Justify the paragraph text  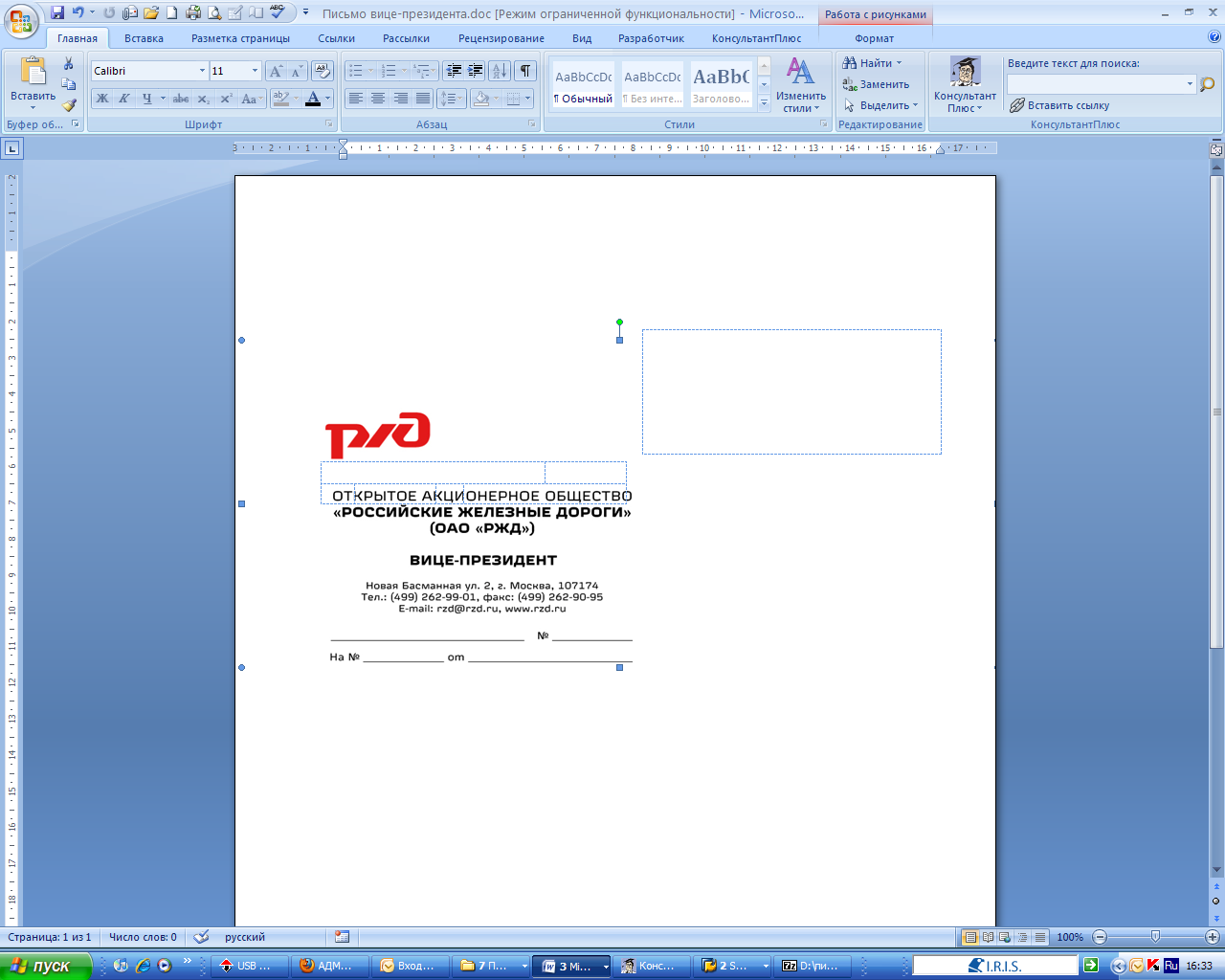[x=422, y=99]
